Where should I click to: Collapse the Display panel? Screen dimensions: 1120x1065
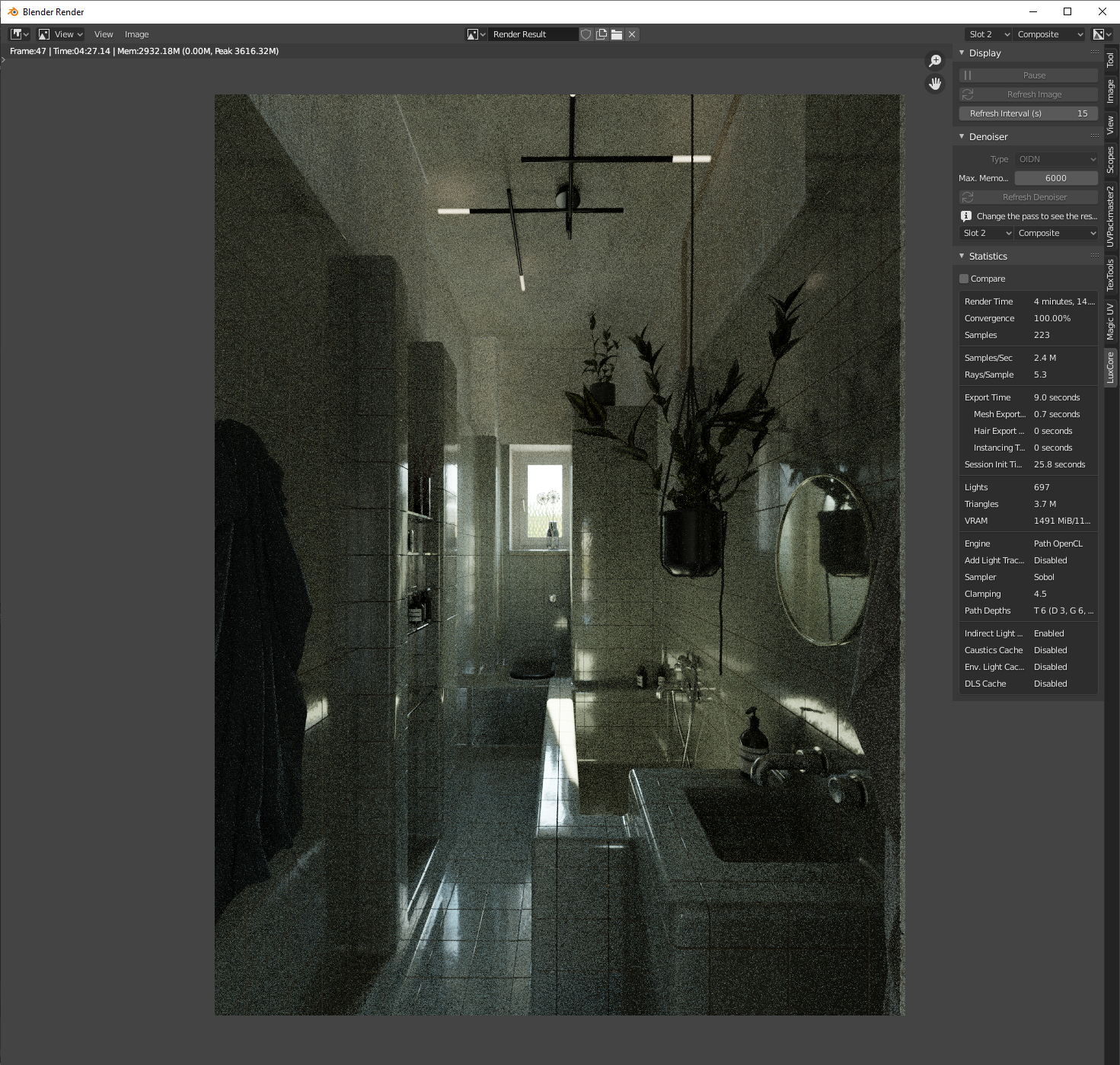click(x=962, y=53)
